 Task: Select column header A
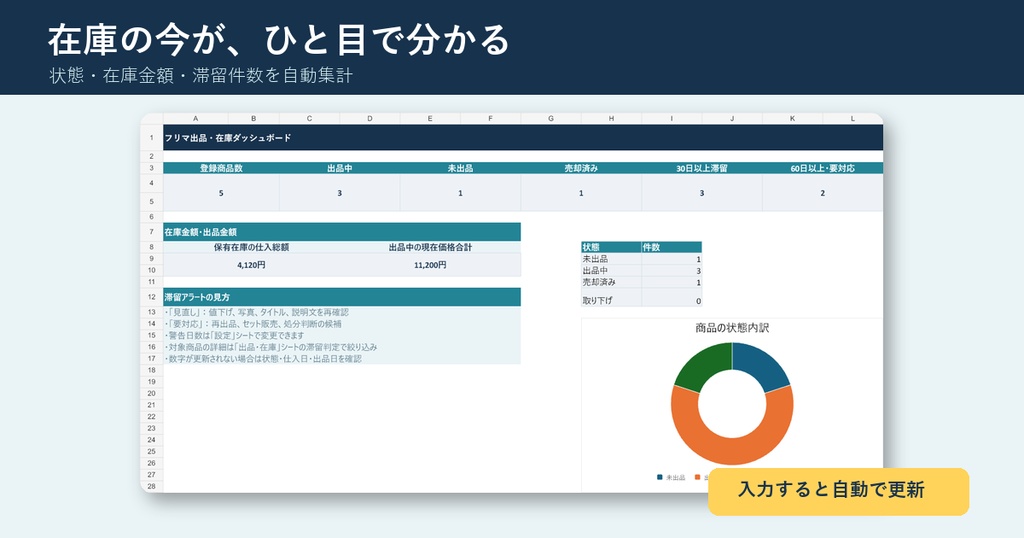coord(195,118)
